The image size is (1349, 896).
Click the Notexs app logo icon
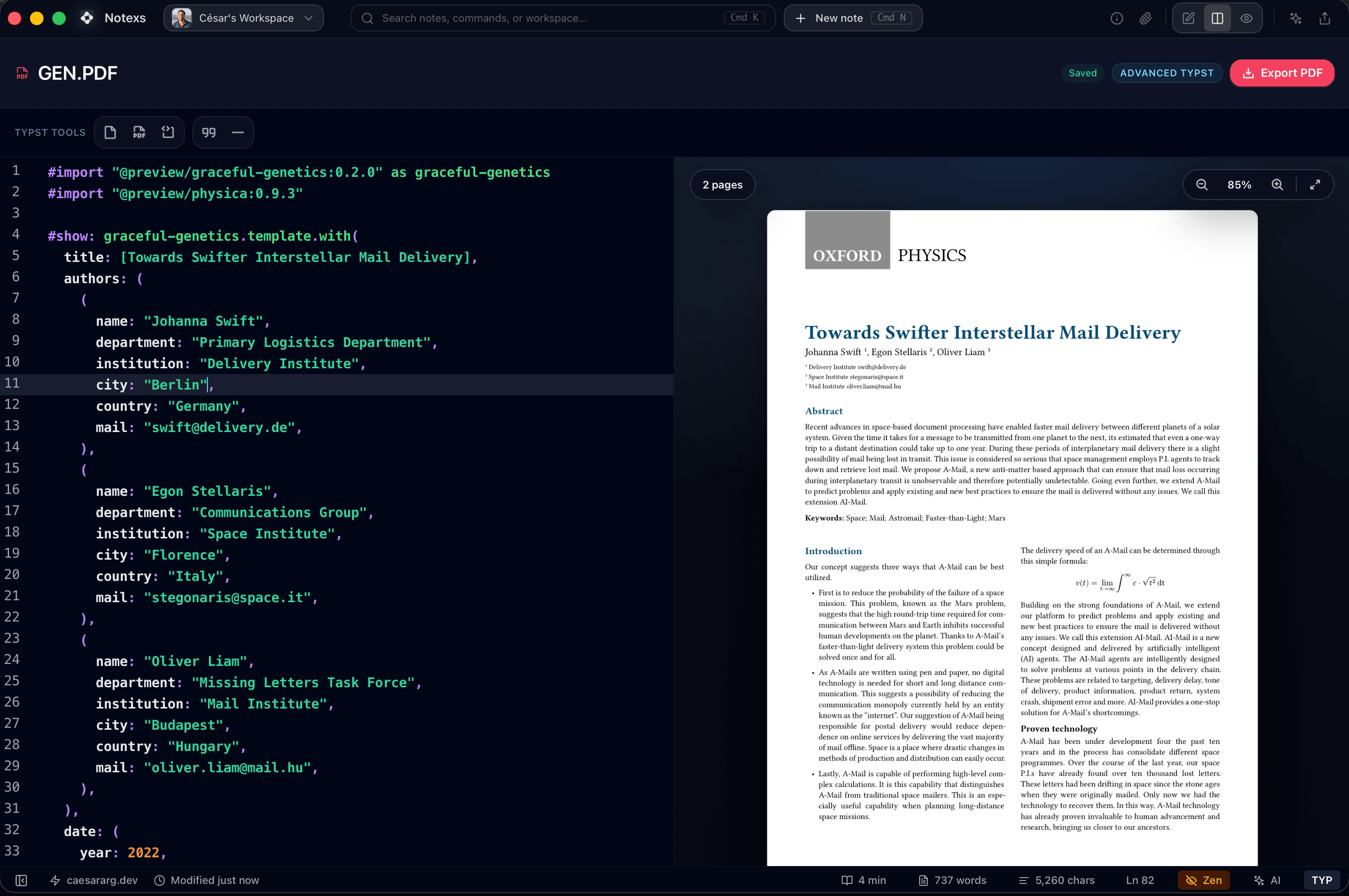[87, 18]
